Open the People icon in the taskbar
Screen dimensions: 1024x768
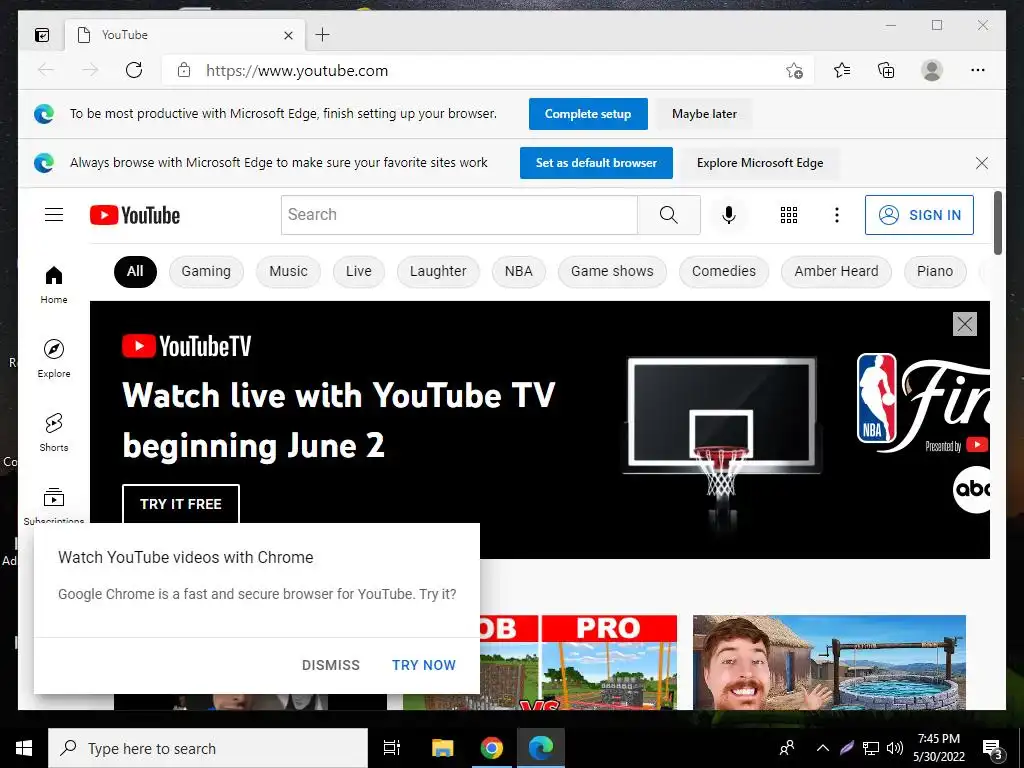click(x=787, y=748)
